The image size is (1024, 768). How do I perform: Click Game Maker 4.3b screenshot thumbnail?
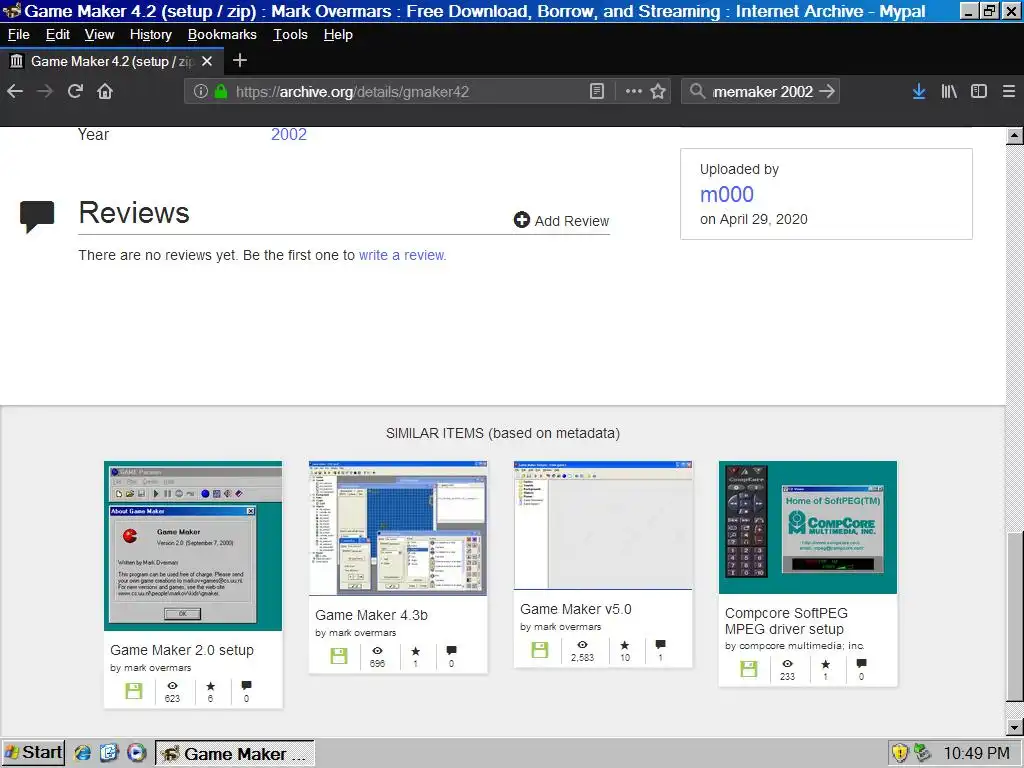[398, 528]
